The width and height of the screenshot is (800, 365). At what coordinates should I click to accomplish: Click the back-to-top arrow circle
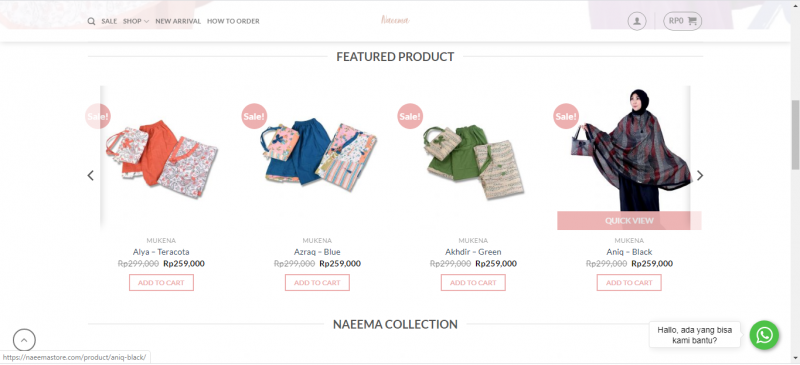pos(24,340)
